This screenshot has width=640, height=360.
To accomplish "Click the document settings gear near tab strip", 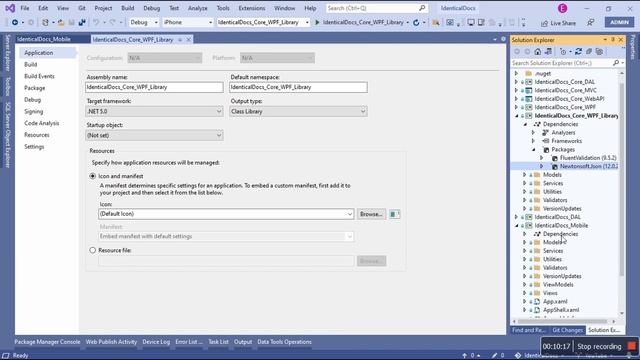I will click(x=503, y=39).
